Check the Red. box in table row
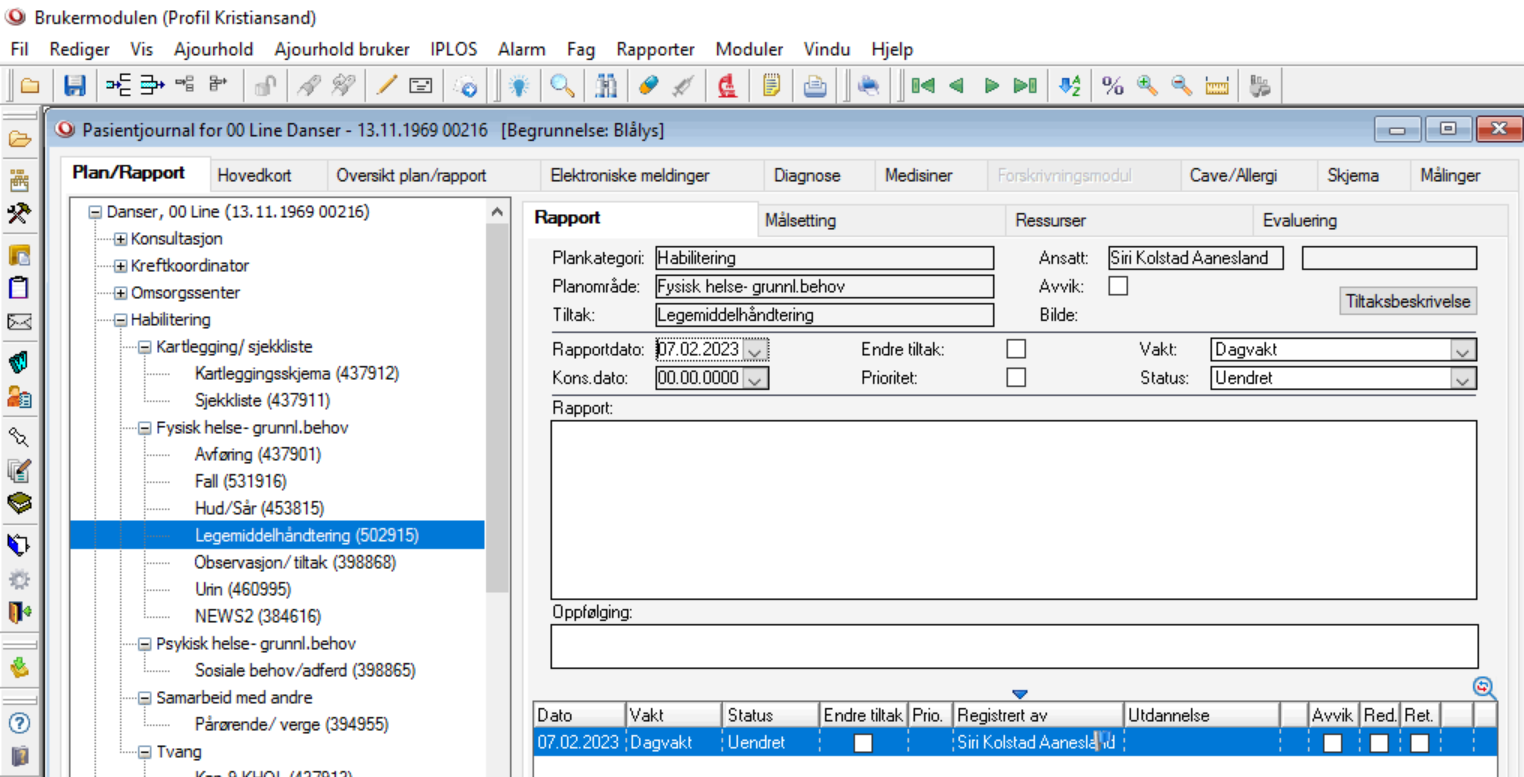 [1379, 743]
